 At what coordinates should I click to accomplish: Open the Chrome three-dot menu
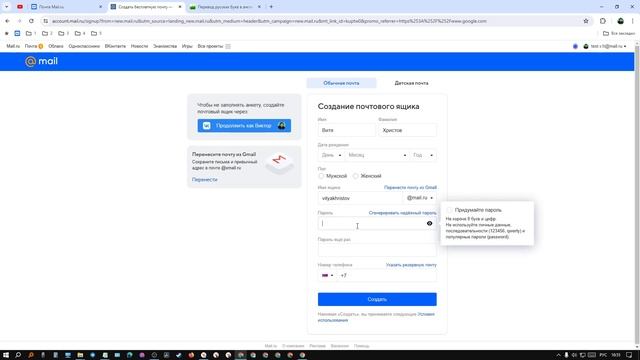pyautogui.click(x=633, y=21)
